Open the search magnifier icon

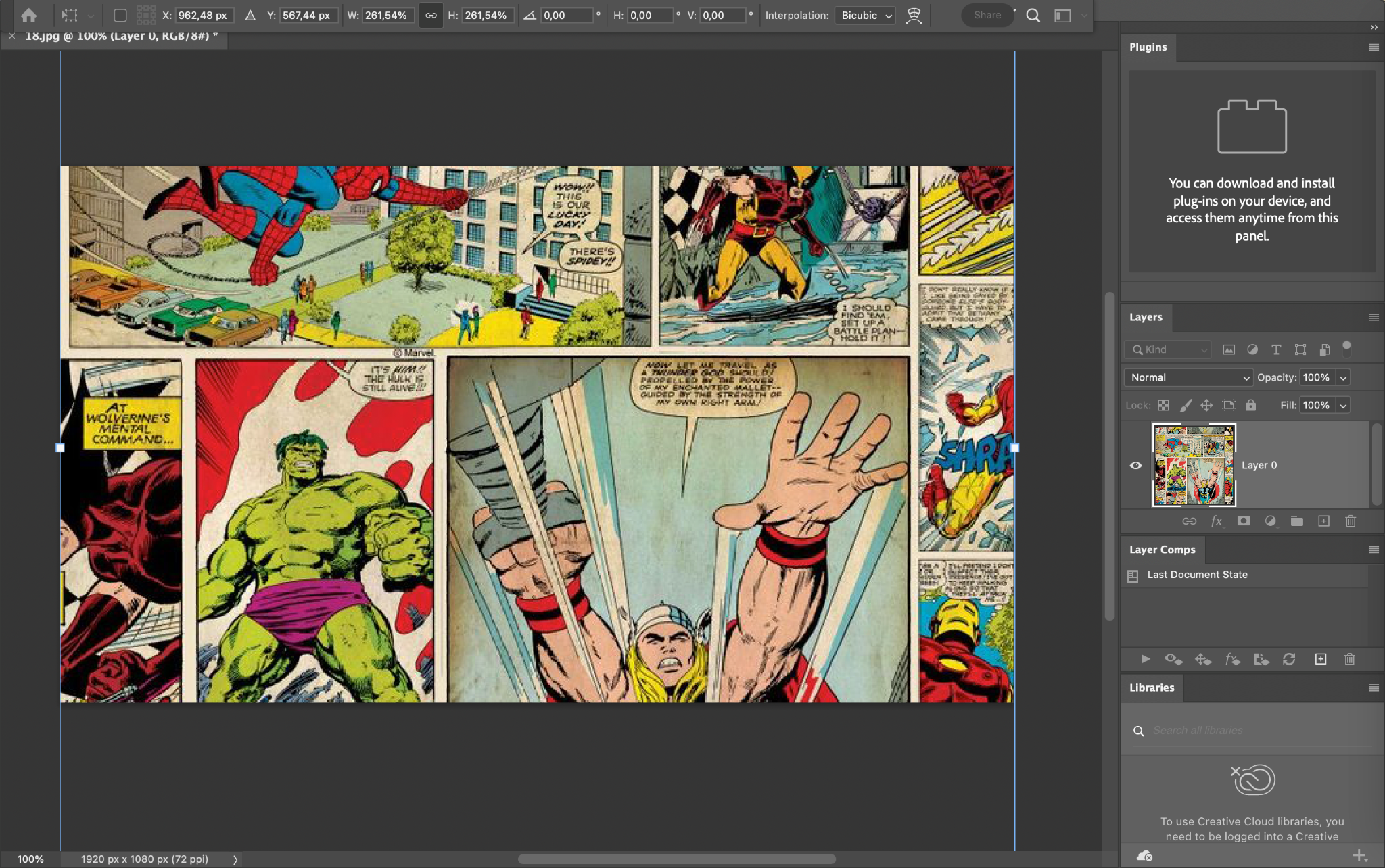tap(1033, 15)
